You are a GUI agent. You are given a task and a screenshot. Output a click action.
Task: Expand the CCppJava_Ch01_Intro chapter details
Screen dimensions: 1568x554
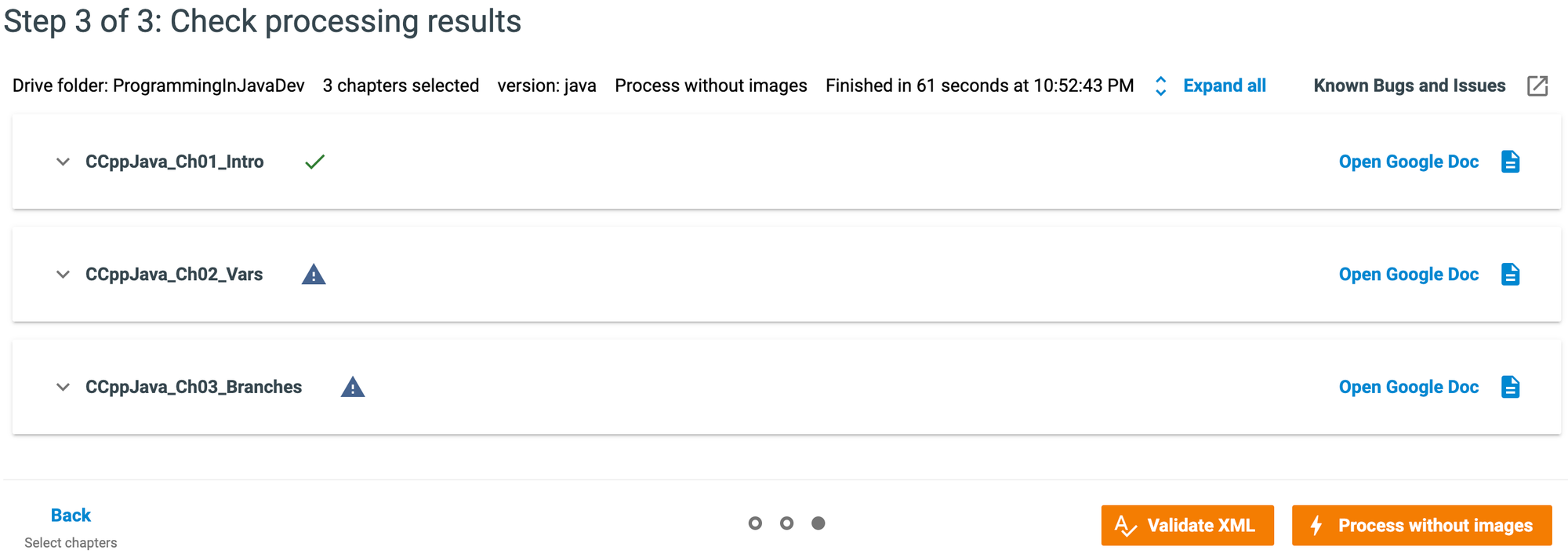(x=63, y=162)
